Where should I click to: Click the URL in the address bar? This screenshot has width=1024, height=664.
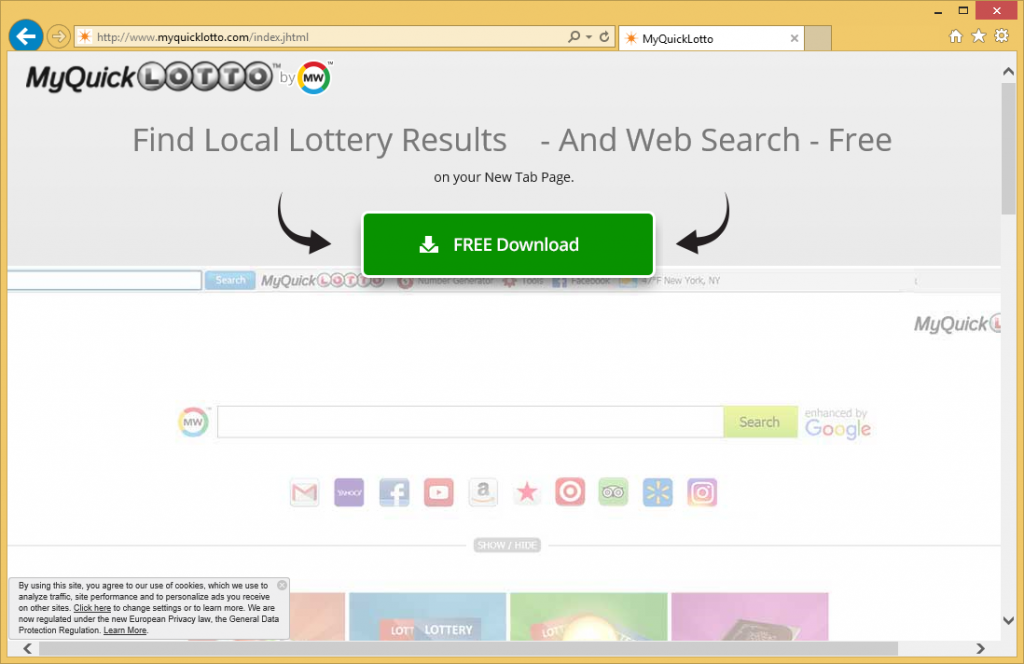202,37
